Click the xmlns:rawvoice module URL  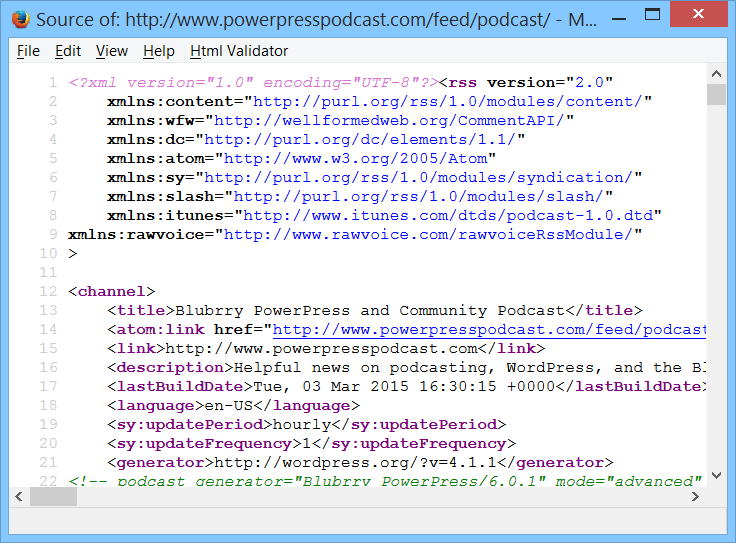(x=428, y=234)
